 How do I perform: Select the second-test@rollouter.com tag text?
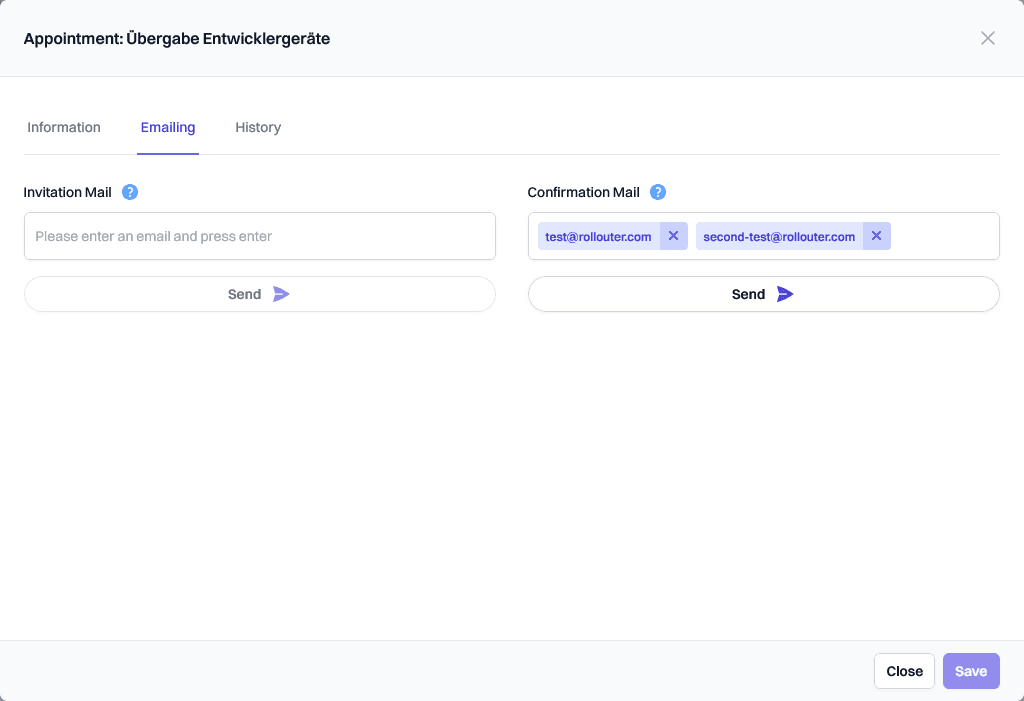[779, 237]
